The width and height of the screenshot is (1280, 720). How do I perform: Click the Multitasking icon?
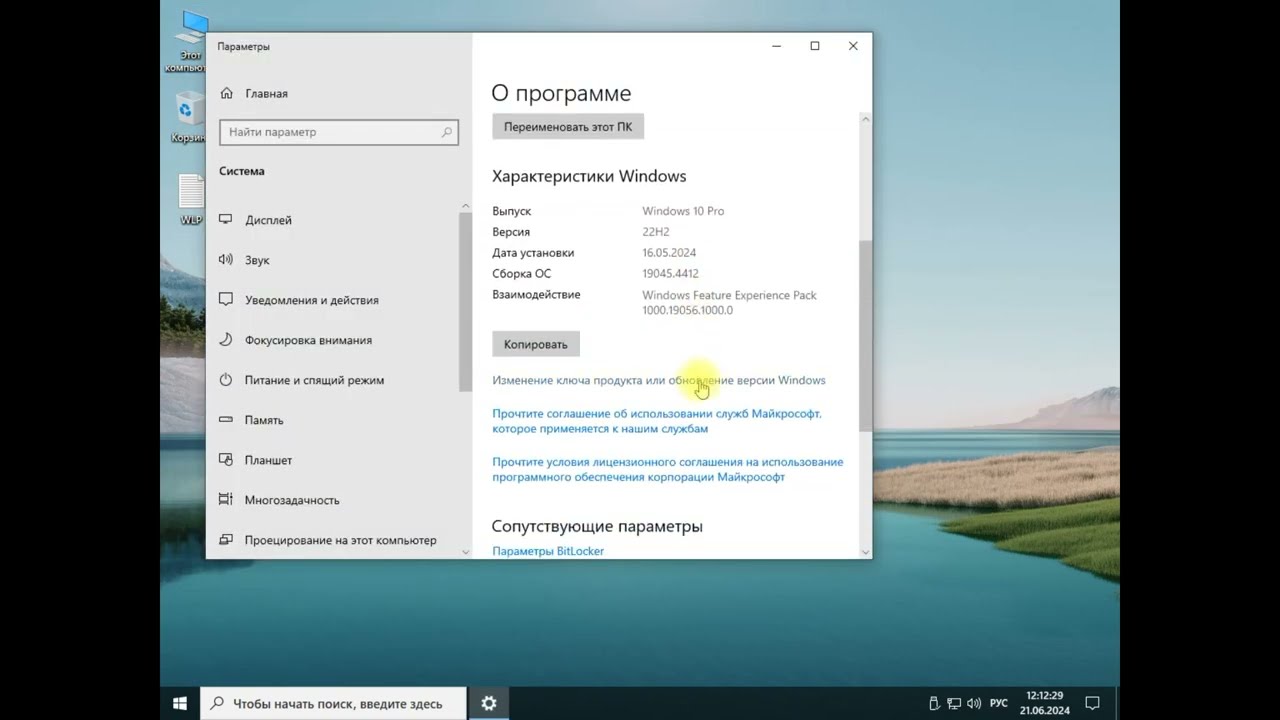[225, 499]
